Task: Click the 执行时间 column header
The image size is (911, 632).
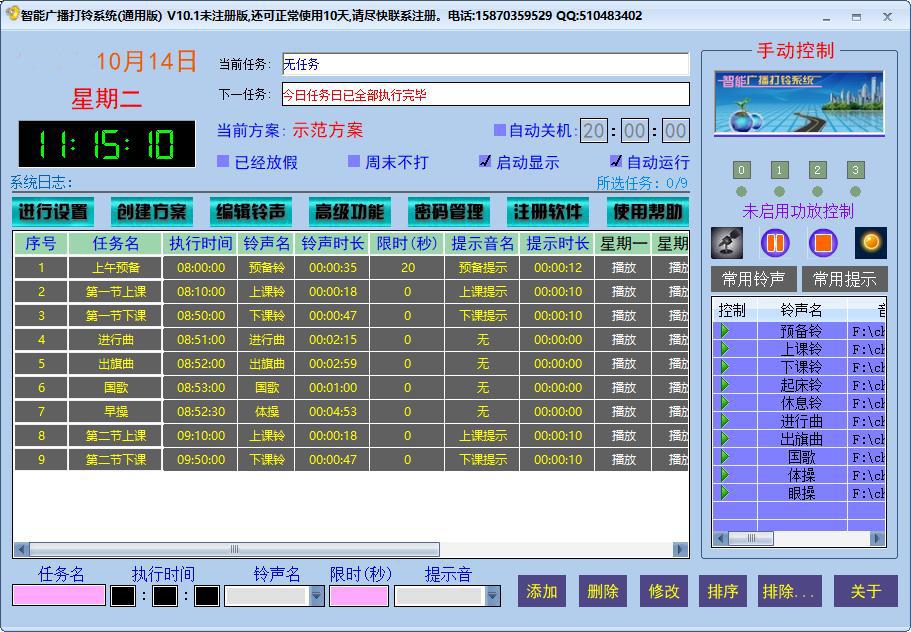Action: tap(200, 243)
